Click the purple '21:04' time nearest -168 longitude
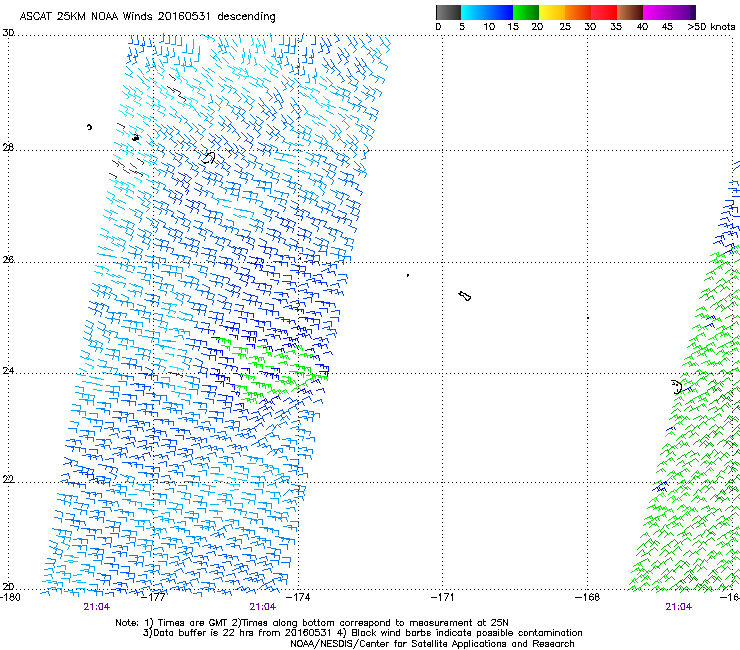Screen dimensions: 740x650 [679, 607]
